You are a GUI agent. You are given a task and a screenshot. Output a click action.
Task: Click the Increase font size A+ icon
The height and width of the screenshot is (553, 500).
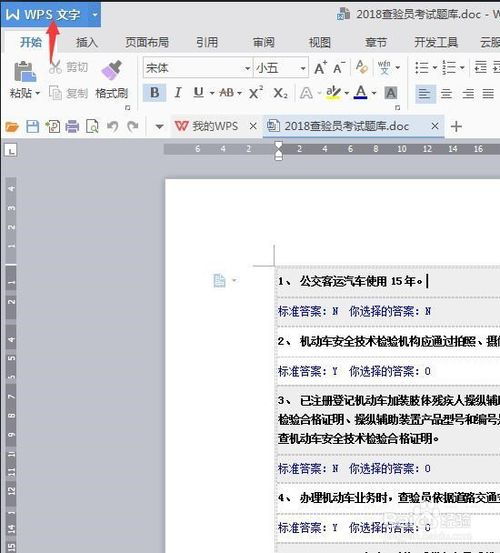(x=320, y=68)
